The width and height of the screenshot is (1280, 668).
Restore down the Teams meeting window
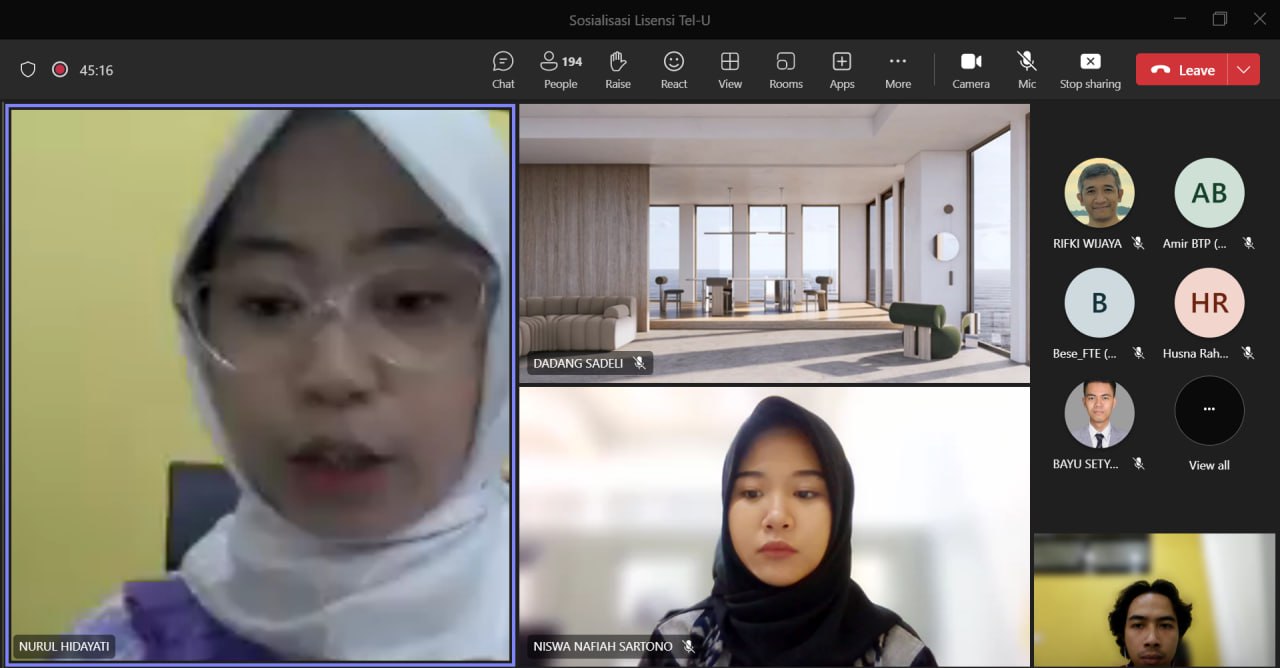tap(1219, 19)
